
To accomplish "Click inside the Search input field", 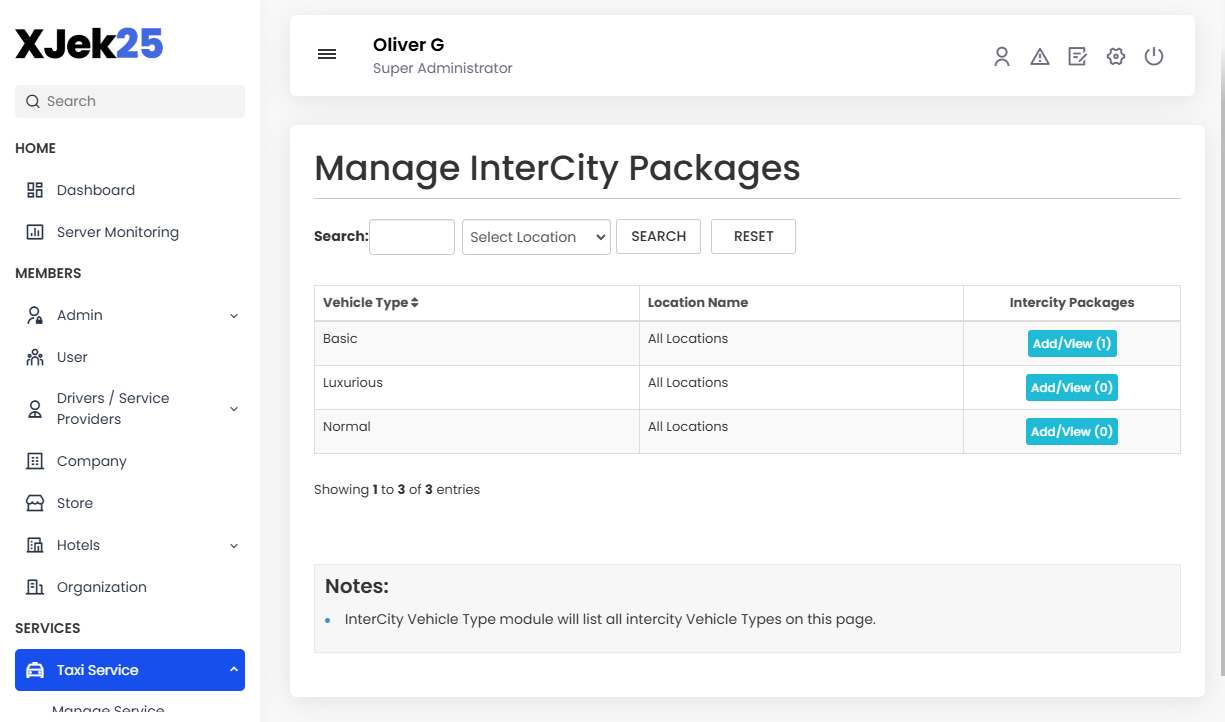I will (x=411, y=236).
